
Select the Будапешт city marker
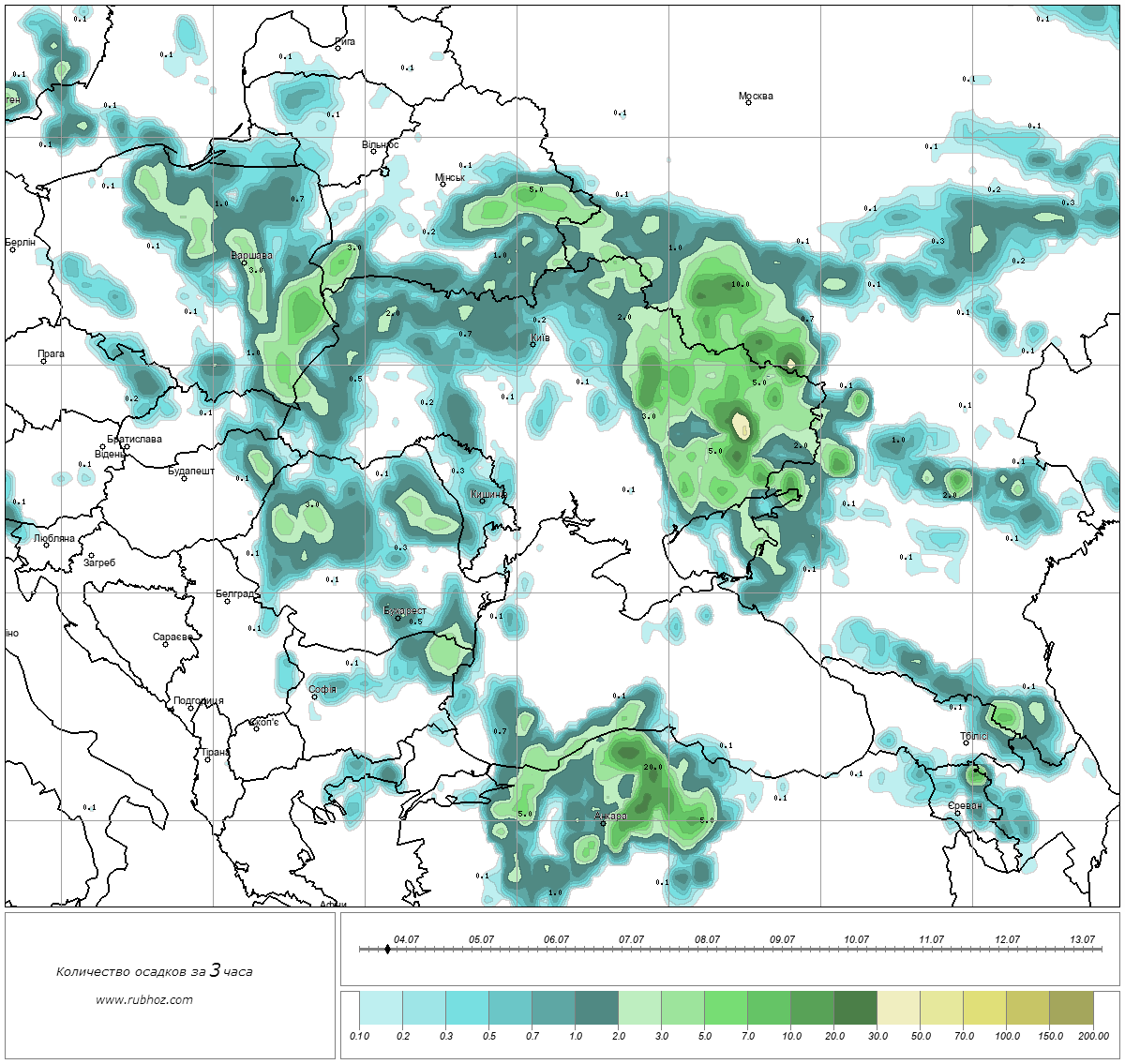185,478
